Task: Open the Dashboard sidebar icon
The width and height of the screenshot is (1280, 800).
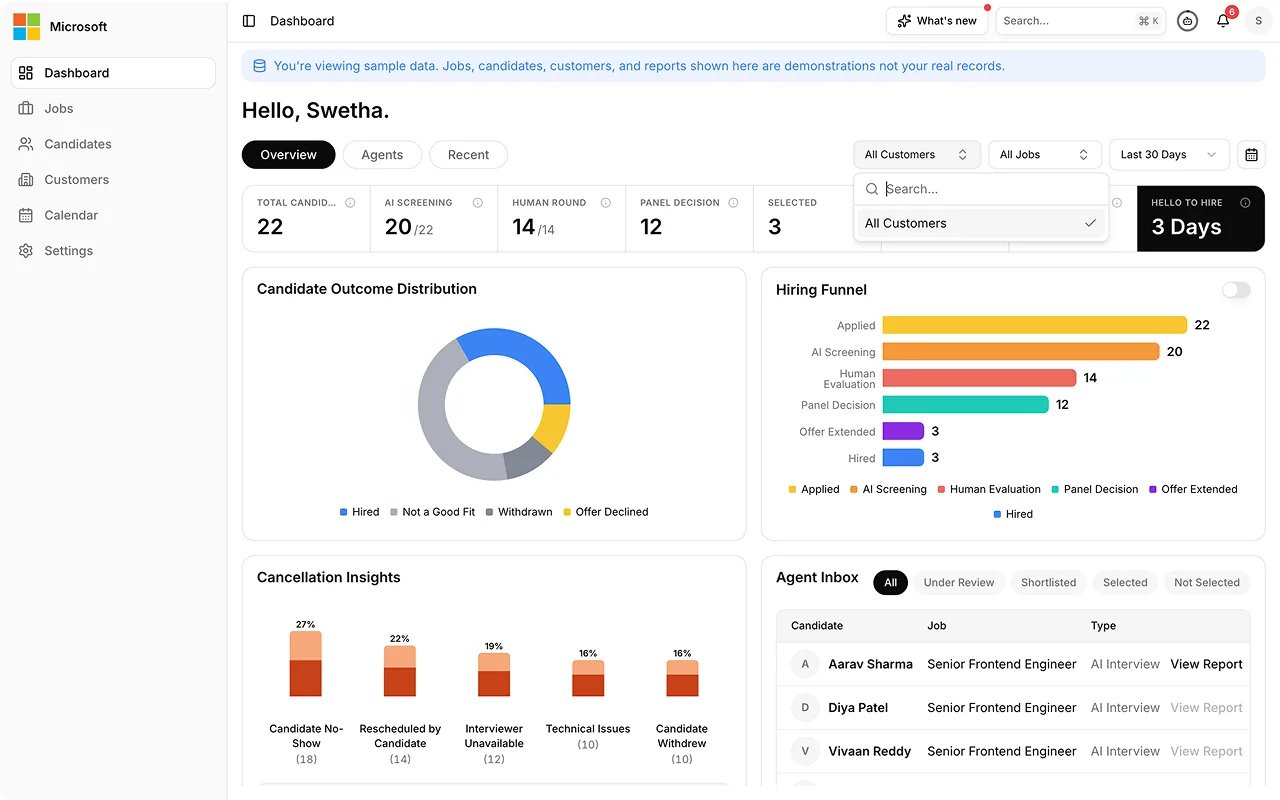Action: coord(26,73)
